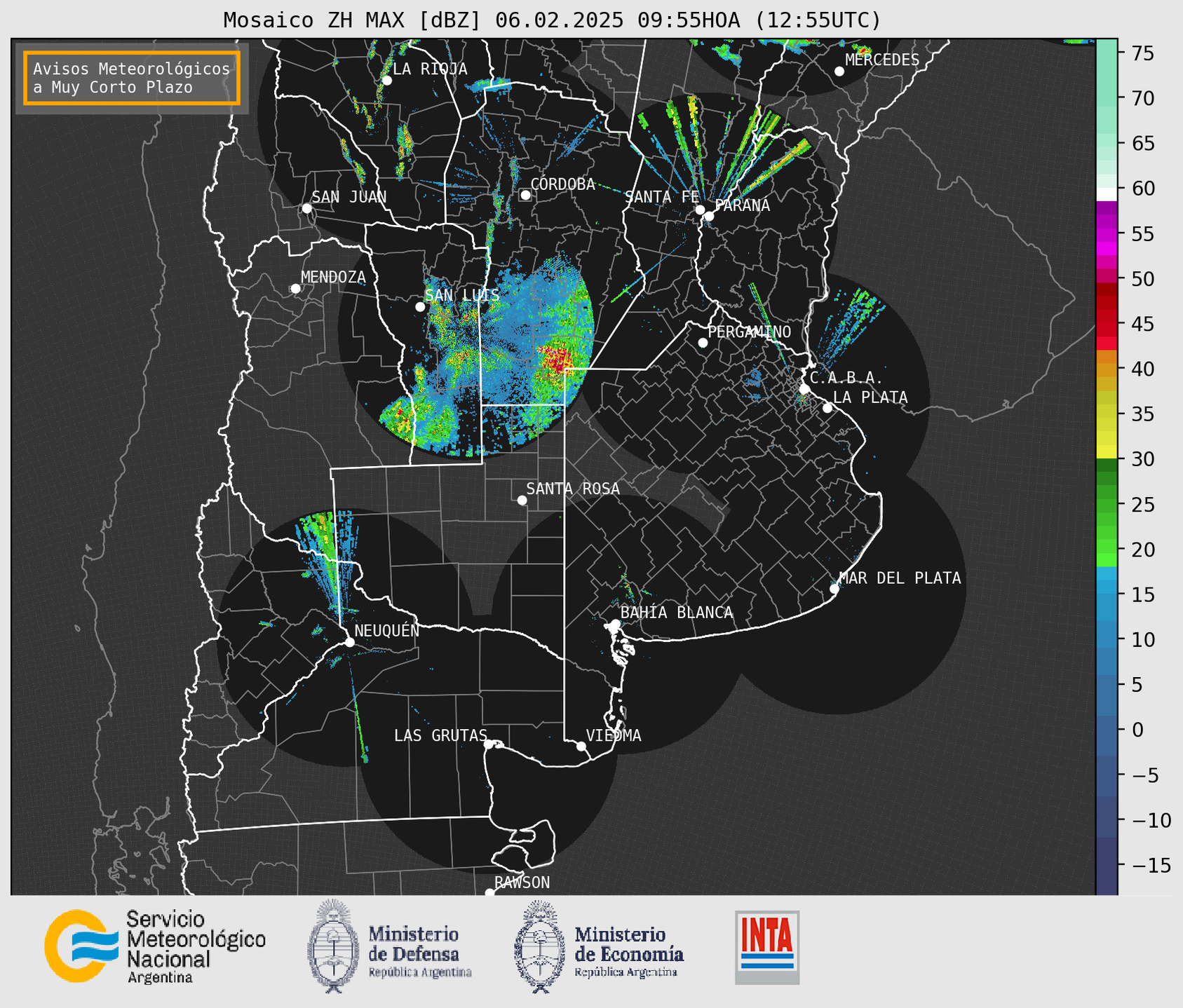Click the BAHÍA BLANCA label text
The image size is (1183, 1008).
(677, 613)
